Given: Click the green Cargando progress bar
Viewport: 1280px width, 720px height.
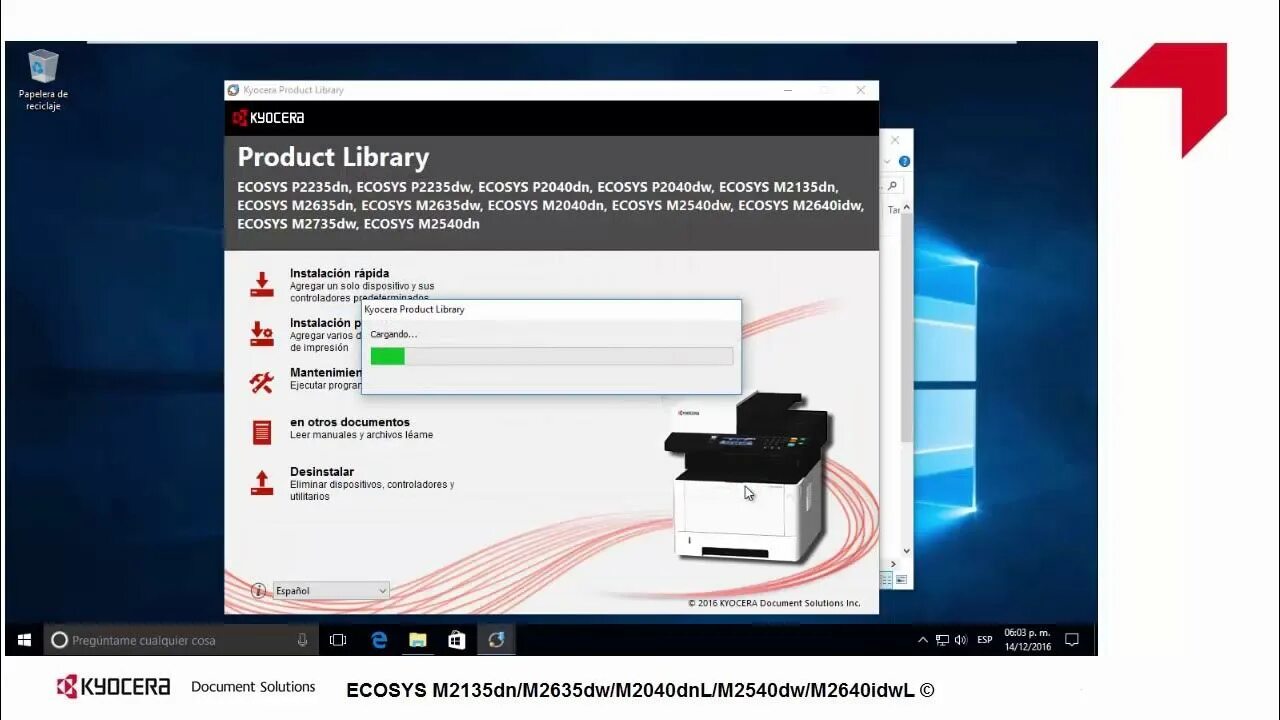Looking at the screenshot, I should coord(551,356).
